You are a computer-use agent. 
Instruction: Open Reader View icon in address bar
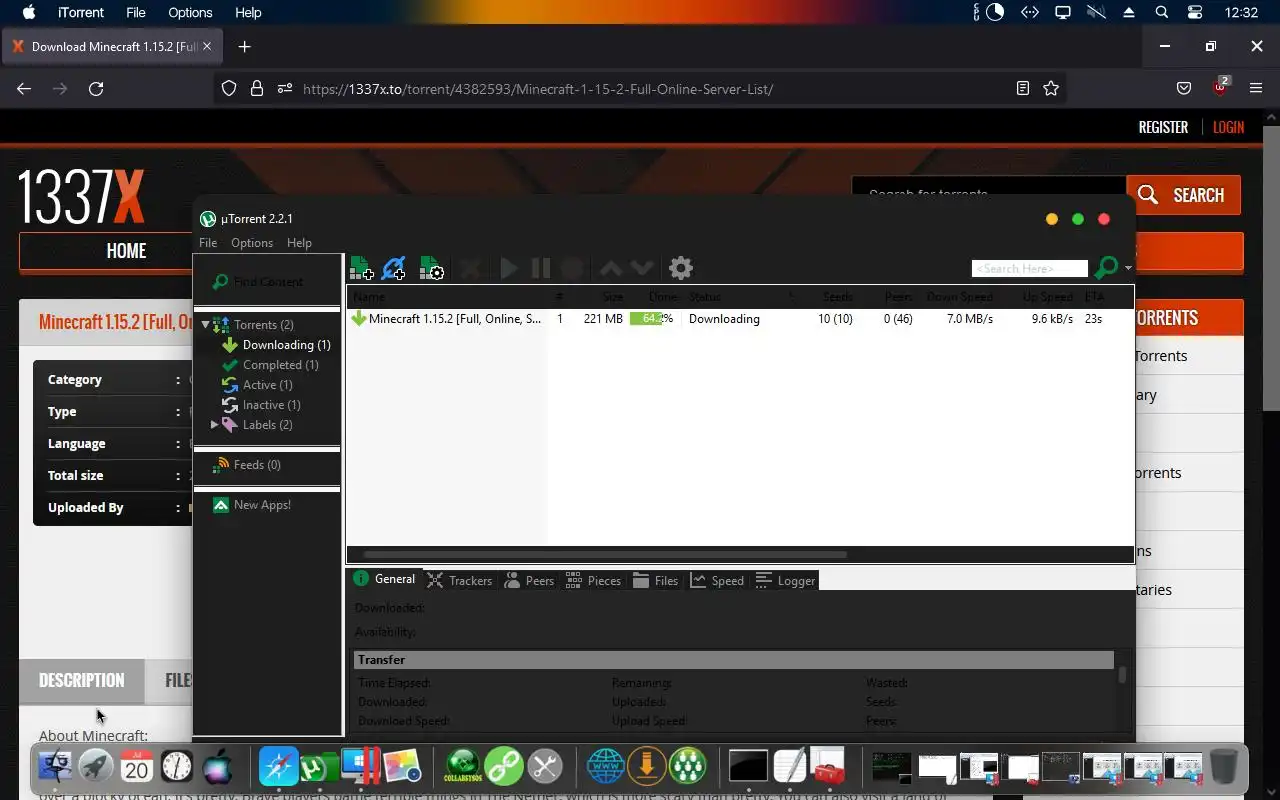[1023, 89]
